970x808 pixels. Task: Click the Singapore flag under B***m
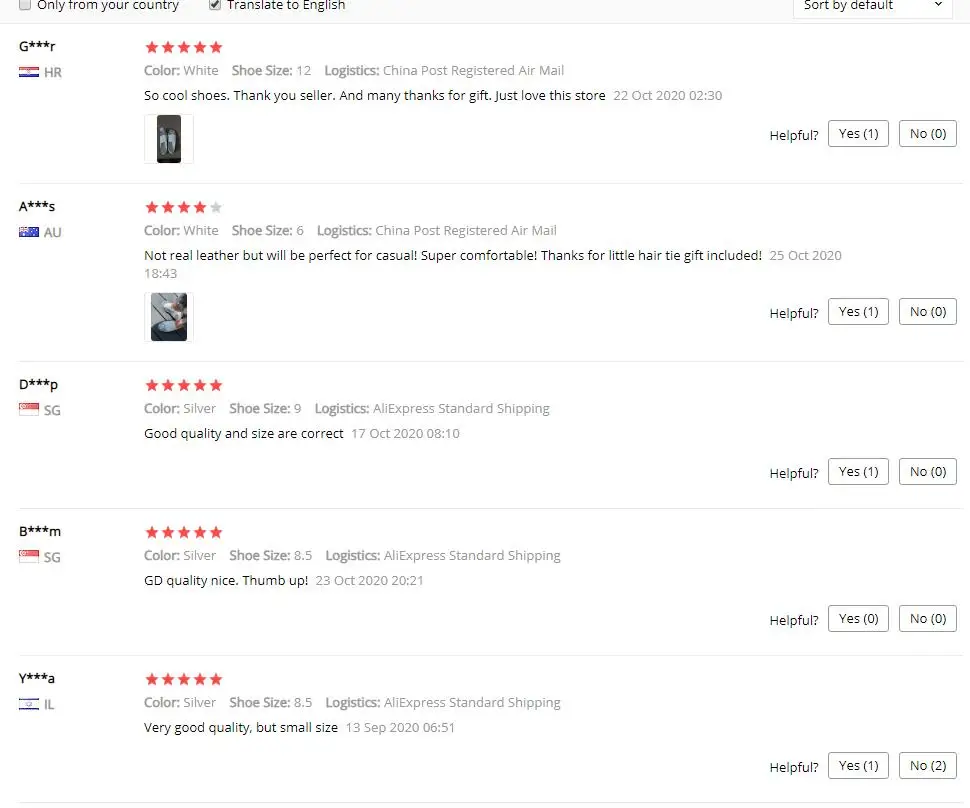28,557
